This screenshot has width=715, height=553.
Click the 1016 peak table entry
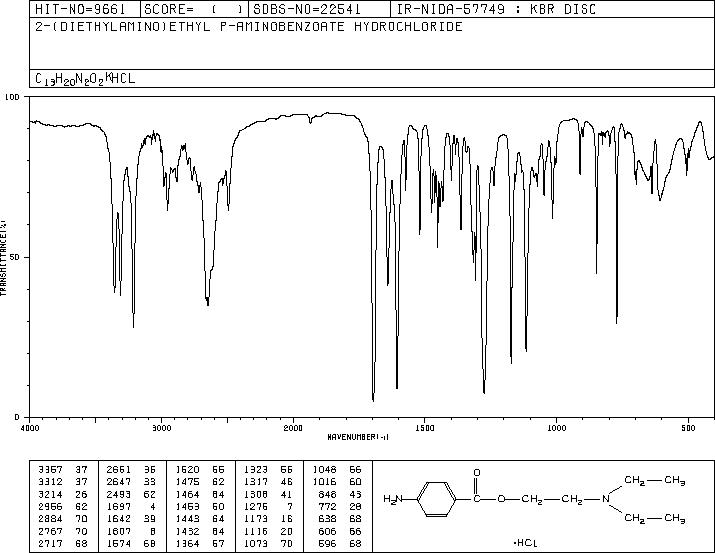337,482
